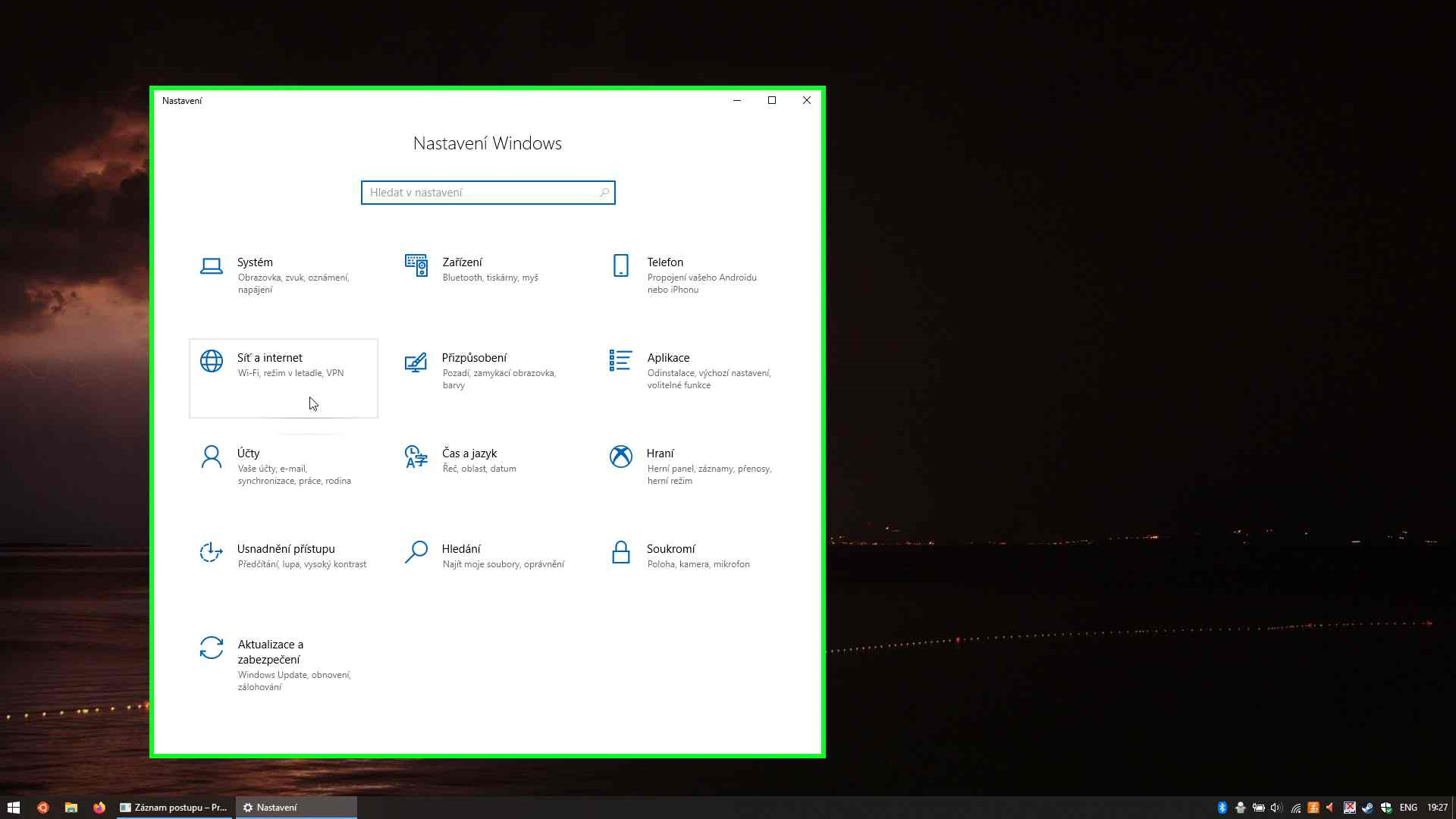Open Čas a jazyk settings
The image size is (1456, 819).
(488, 474)
